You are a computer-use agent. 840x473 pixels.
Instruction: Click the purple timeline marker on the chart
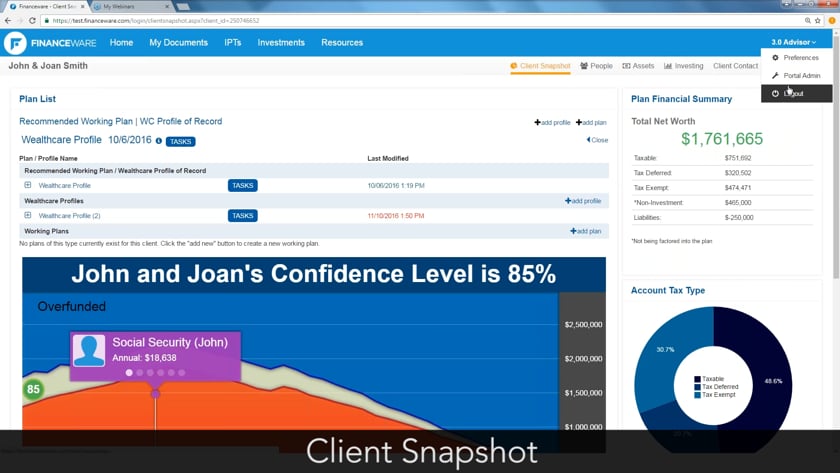tap(155, 394)
